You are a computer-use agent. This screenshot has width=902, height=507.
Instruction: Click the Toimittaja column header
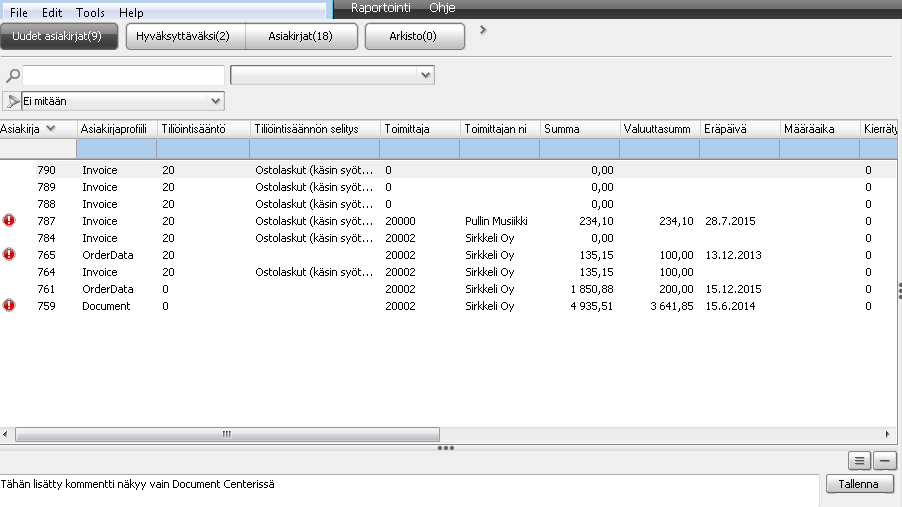coord(420,129)
